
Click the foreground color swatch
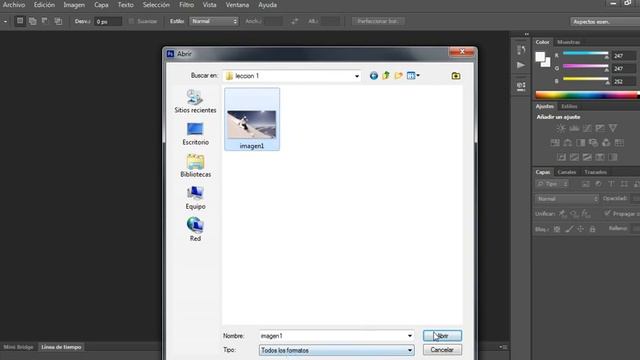pyautogui.click(x=540, y=57)
